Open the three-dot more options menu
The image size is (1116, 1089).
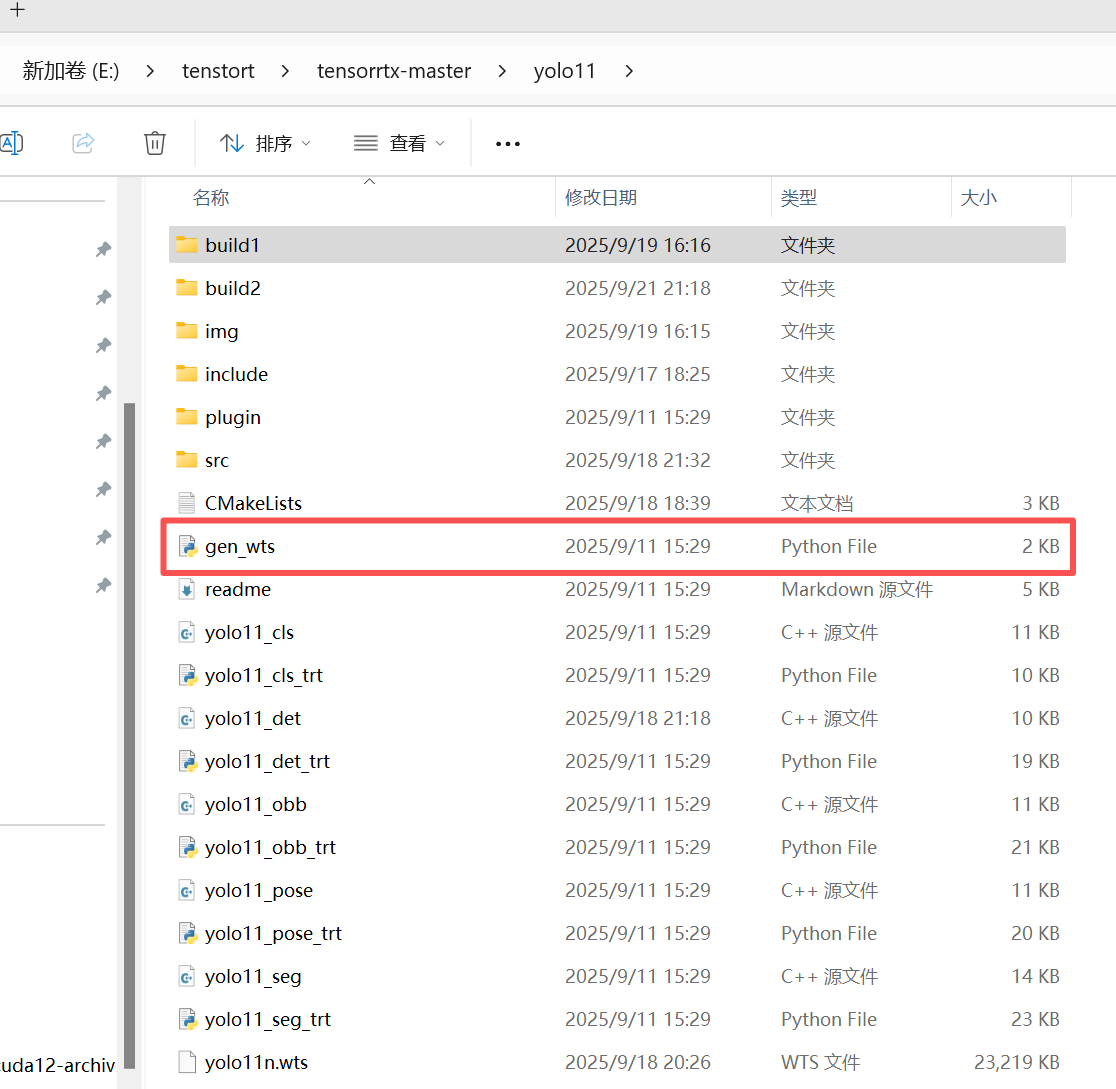point(507,144)
